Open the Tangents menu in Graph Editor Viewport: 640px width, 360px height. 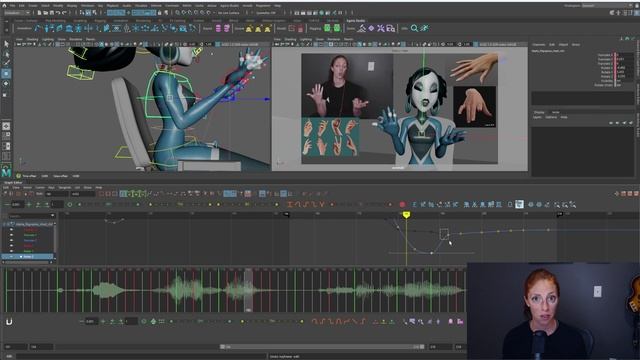(x=64, y=187)
